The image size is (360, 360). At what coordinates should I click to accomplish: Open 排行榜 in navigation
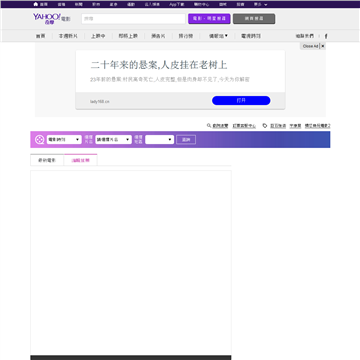pyautogui.click(x=186, y=36)
